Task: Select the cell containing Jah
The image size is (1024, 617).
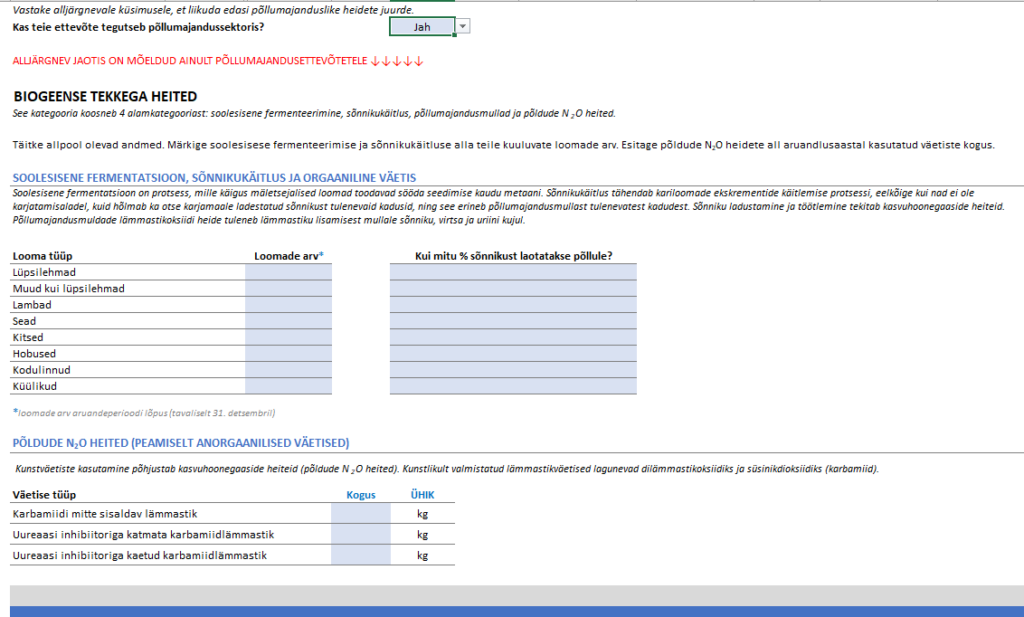Action: pos(421,27)
